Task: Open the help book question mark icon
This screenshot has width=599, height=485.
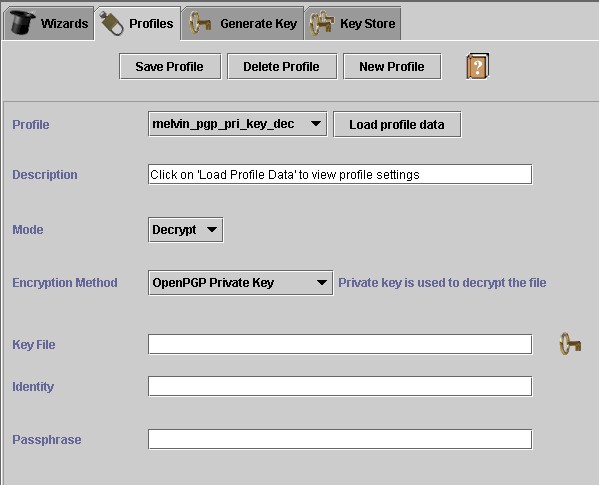Action: click(x=478, y=66)
